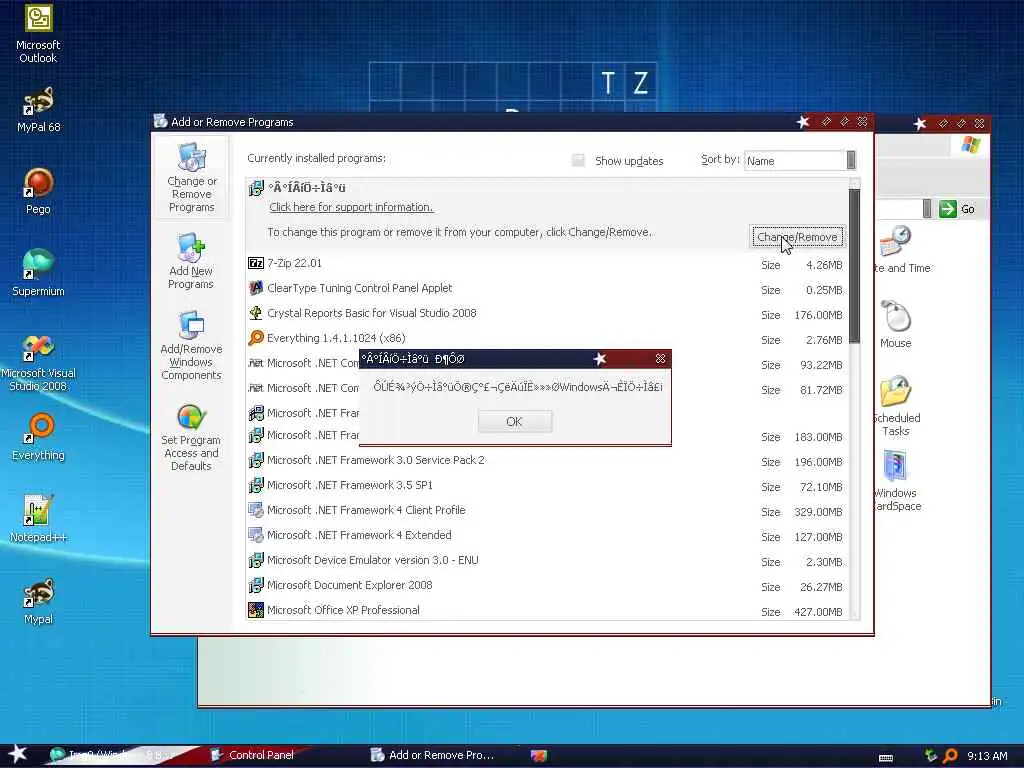The width and height of the screenshot is (1024, 768).
Task: Open the MyPal 68 desktop shortcut
Action: [38, 110]
